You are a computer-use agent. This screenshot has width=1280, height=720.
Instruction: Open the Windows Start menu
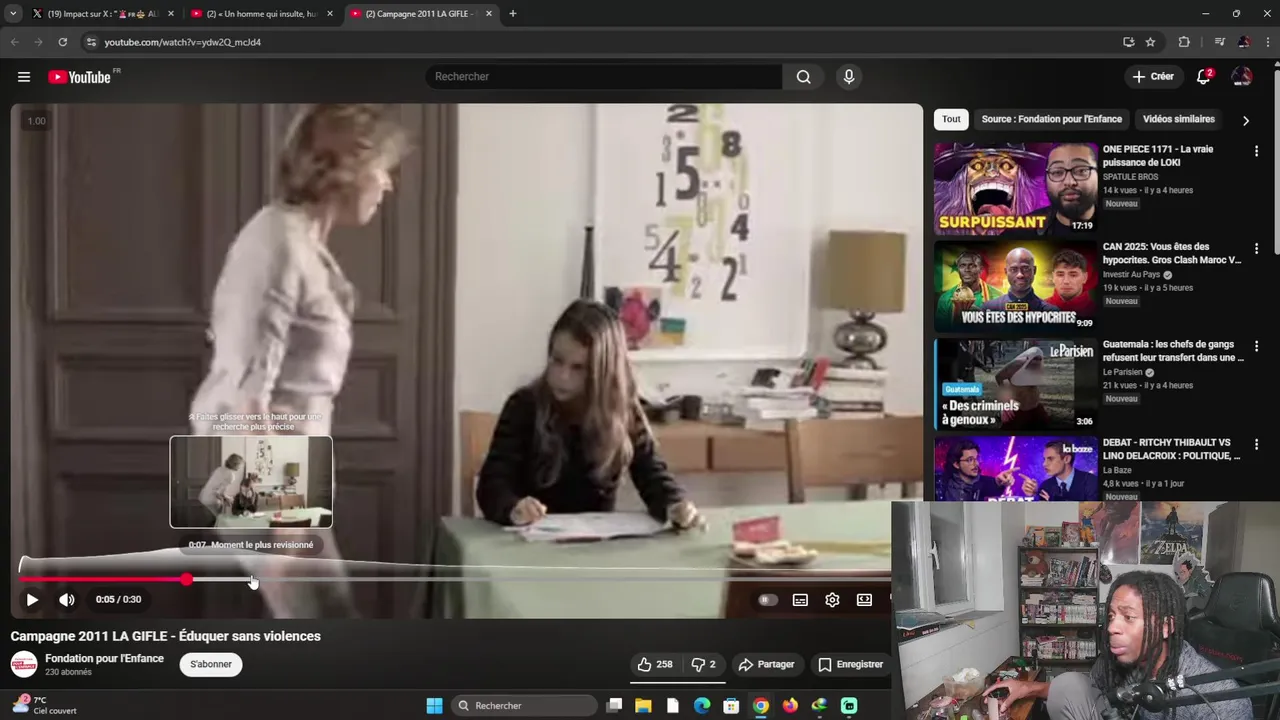pyautogui.click(x=434, y=706)
